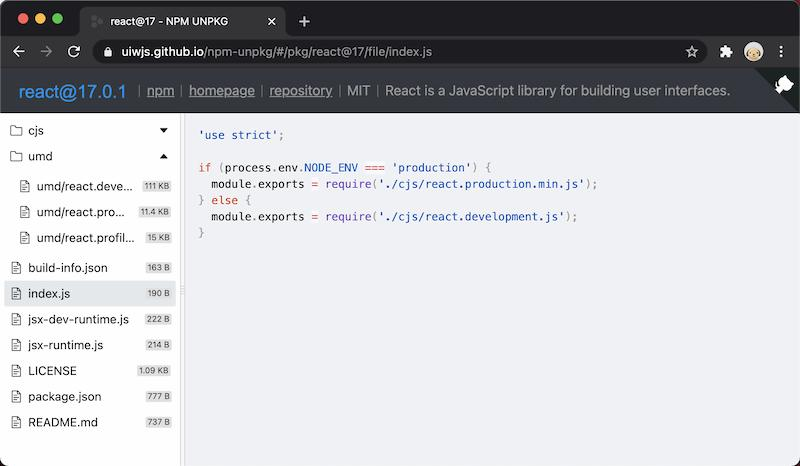Click the file icon beside jsx-runtime.js
The height and width of the screenshot is (466, 800).
[16, 345]
